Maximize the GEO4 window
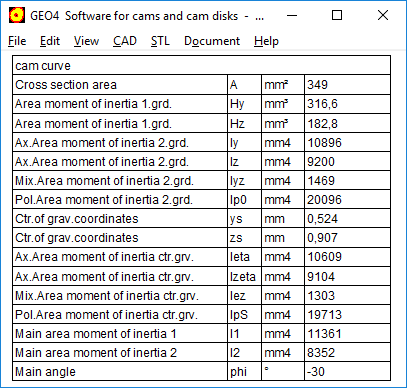407x388 pixels. tap(337, 15)
